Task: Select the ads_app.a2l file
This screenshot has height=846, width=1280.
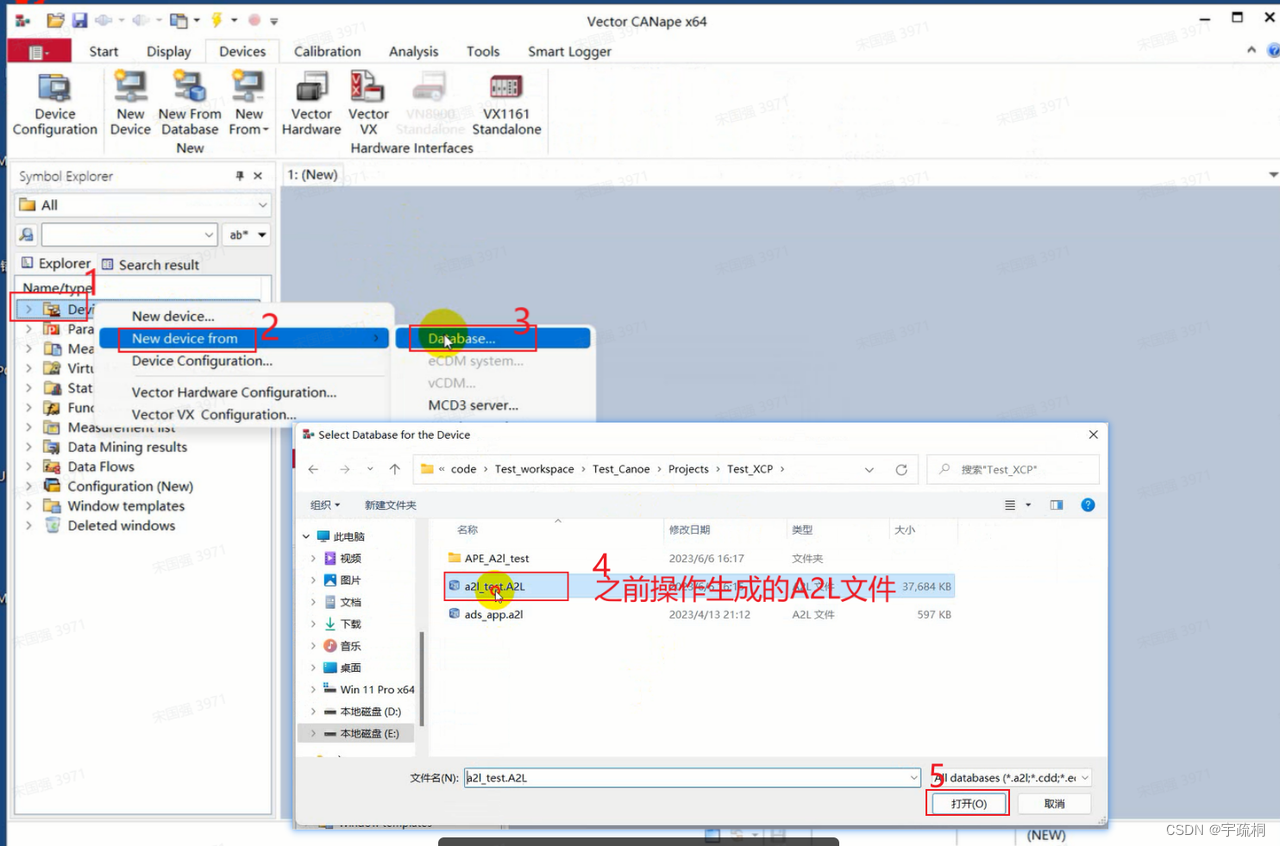Action: click(x=493, y=614)
